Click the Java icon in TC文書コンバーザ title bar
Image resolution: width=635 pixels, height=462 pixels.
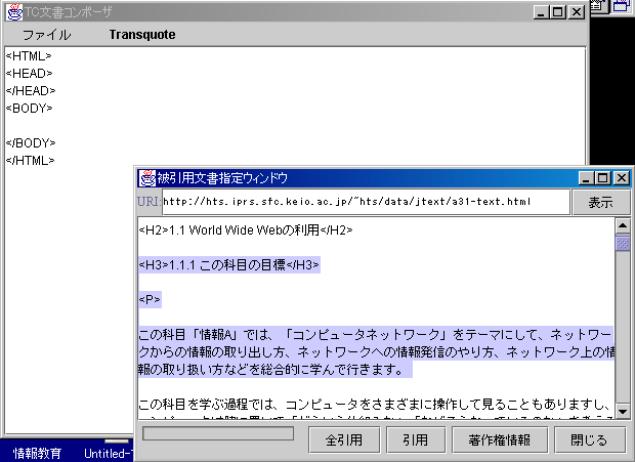[x=12, y=9]
